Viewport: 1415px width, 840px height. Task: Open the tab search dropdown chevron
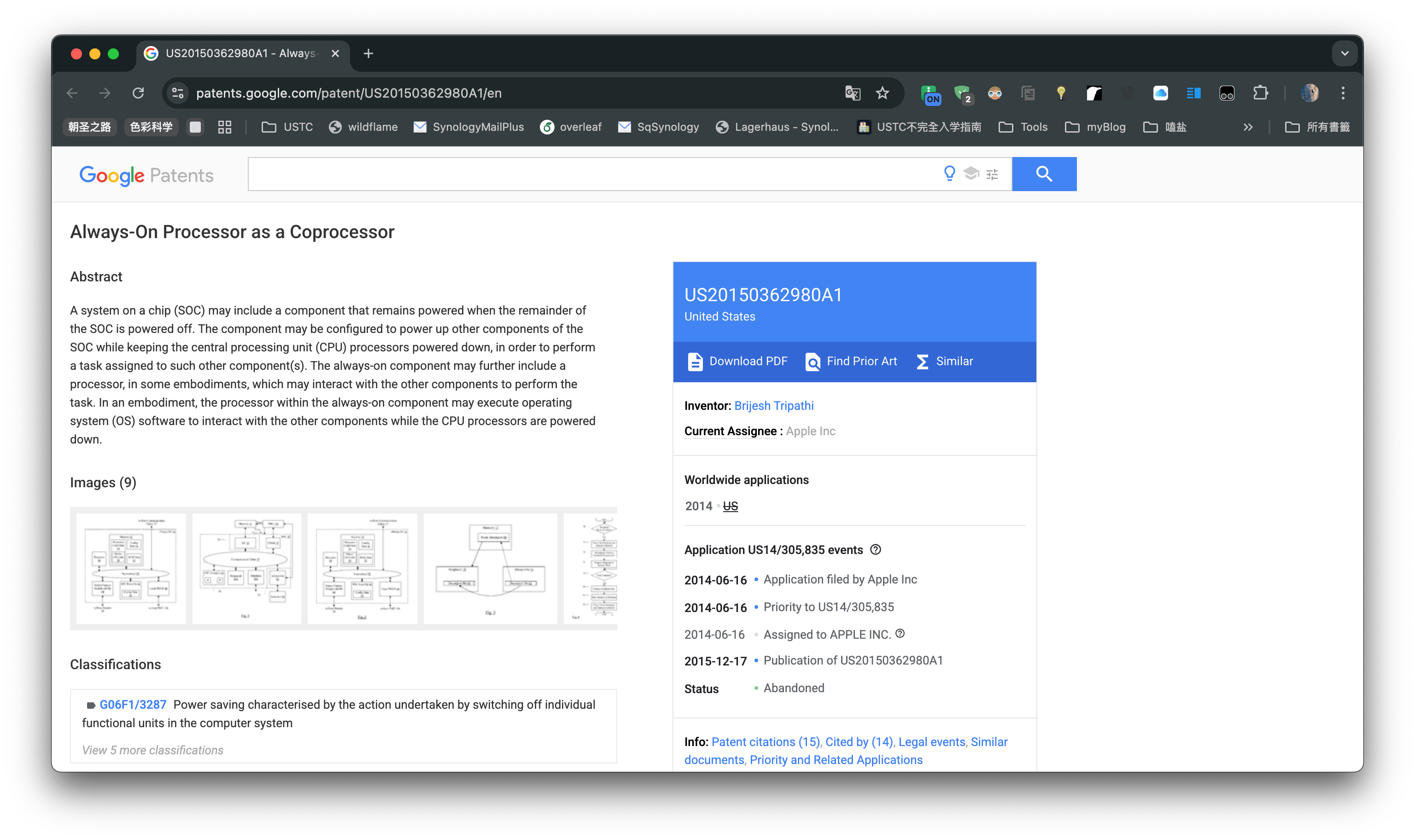(1344, 53)
